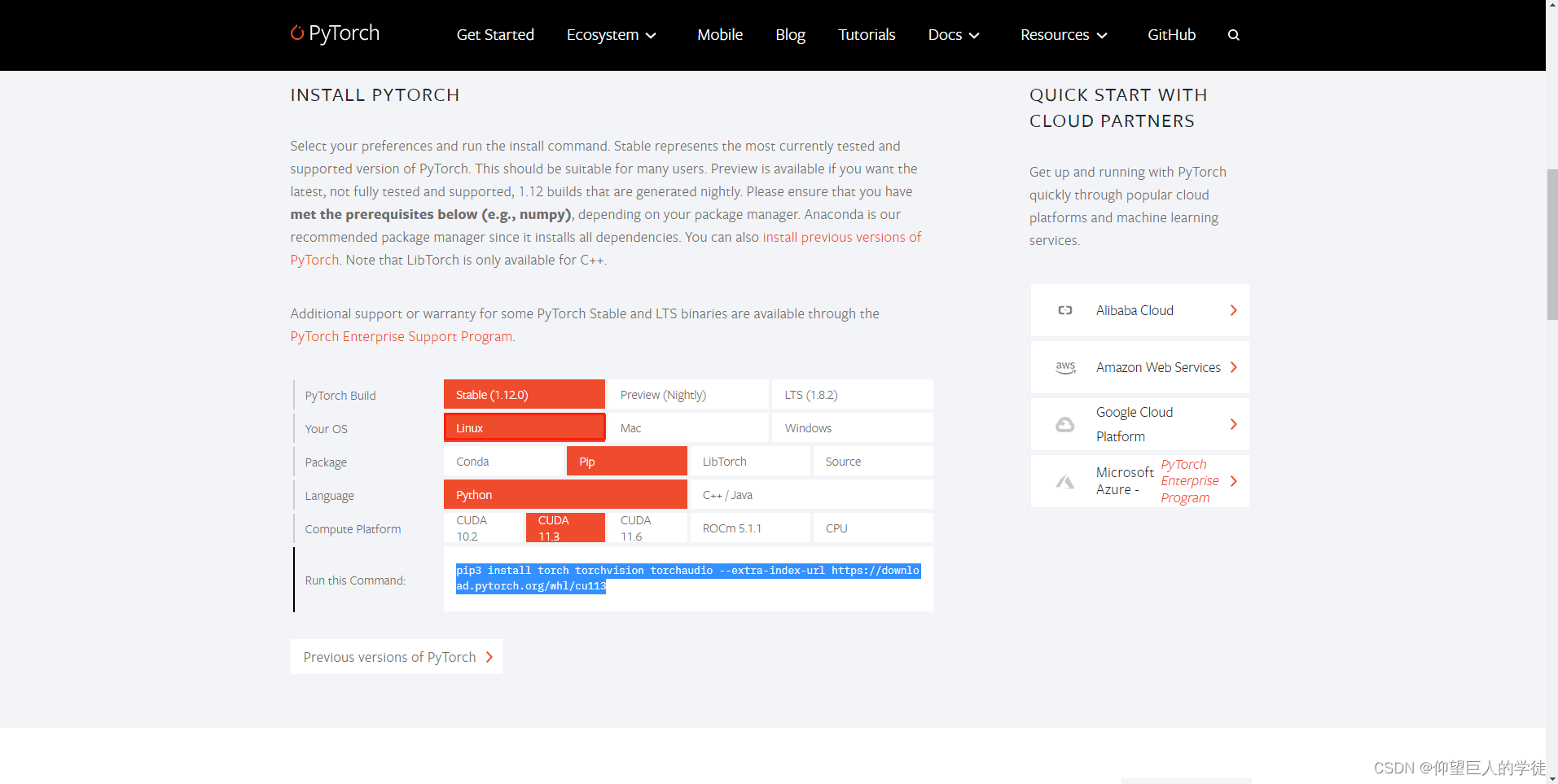Click arrow in Previous versions of PyTorch button
Viewport: 1558px width, 784px height.
click(489, 657)
